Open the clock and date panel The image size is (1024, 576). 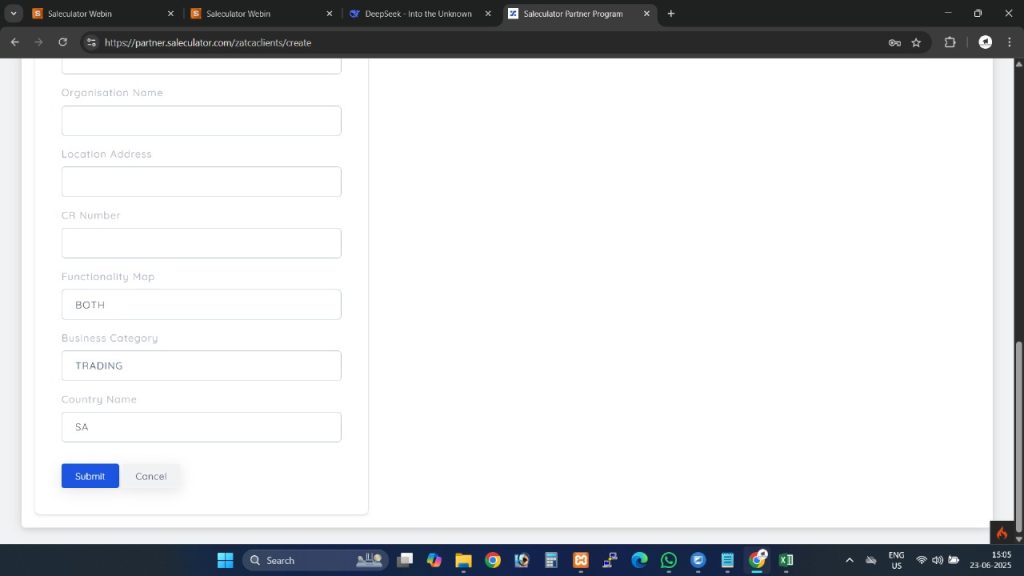991,560
